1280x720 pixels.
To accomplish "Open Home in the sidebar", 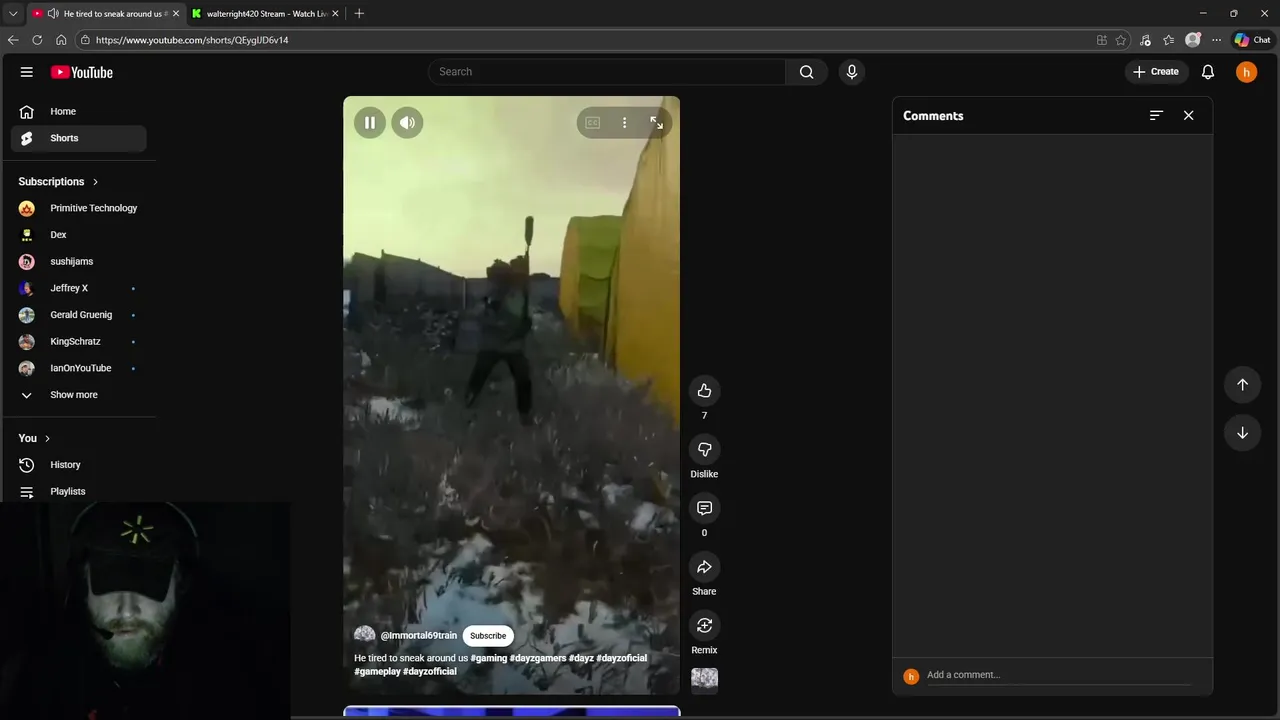I will point(78,112).
